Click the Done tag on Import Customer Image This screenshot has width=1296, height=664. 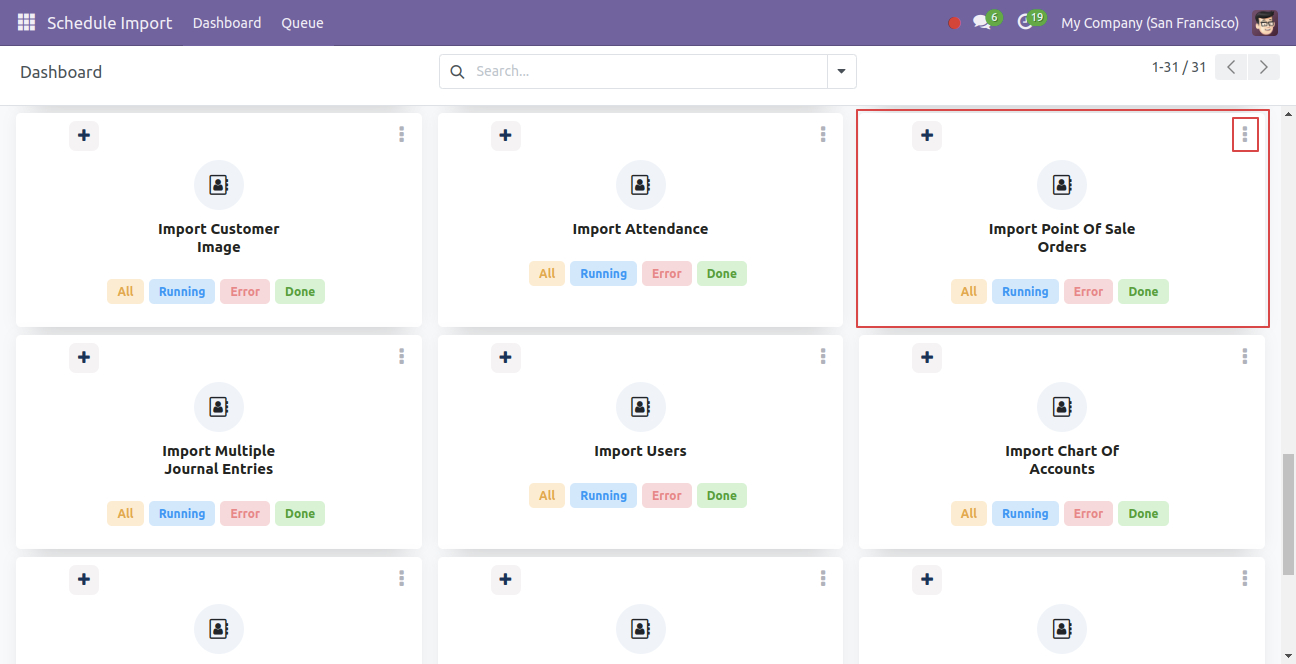[300, 292]
